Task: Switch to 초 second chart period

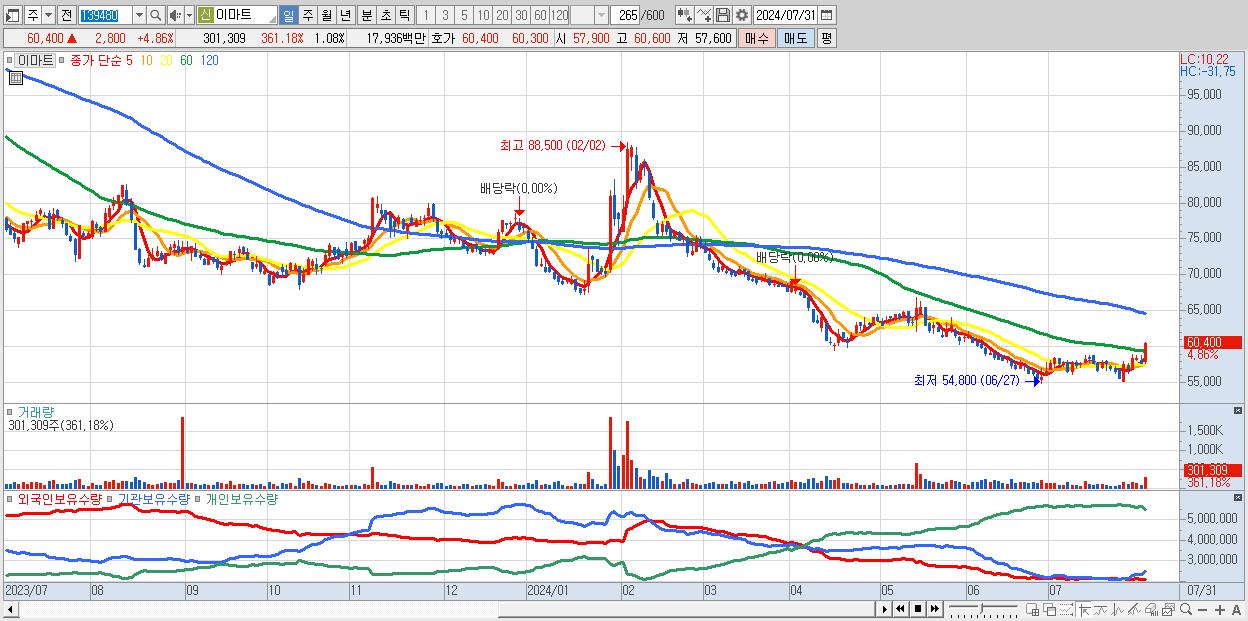Action: click(x=385, y=15)
